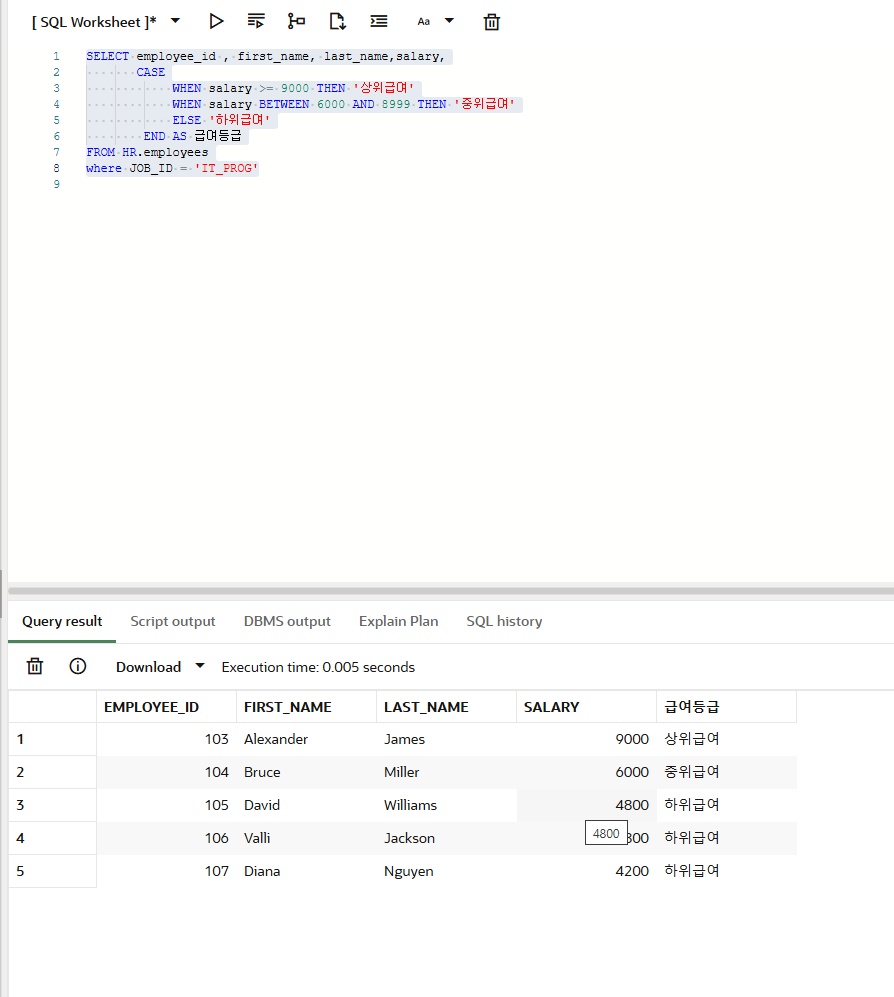Clear the worksheet with the trash icon

click(492, 22)
